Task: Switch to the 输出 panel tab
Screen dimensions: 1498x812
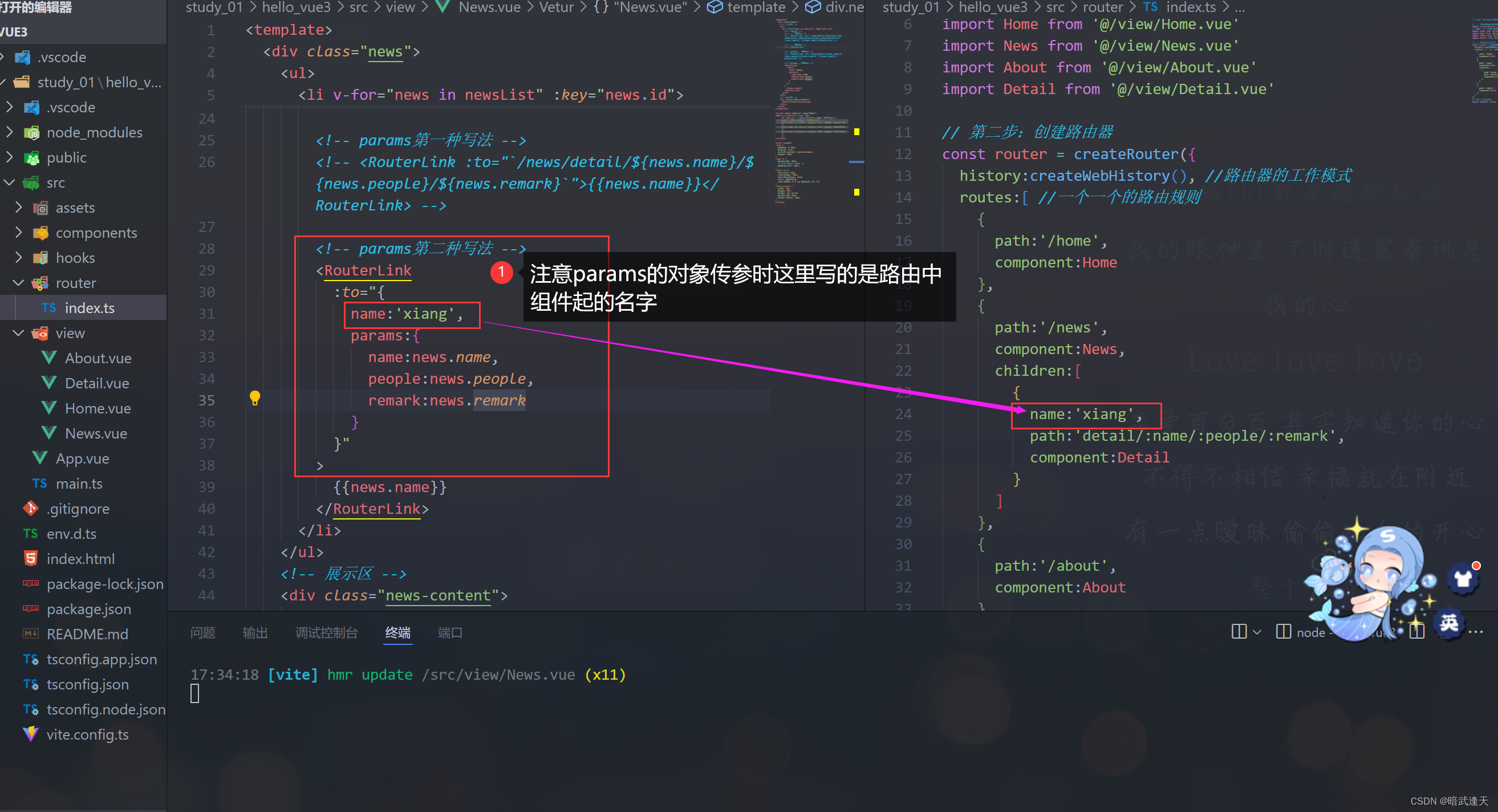Action: [x=255, y=632]
